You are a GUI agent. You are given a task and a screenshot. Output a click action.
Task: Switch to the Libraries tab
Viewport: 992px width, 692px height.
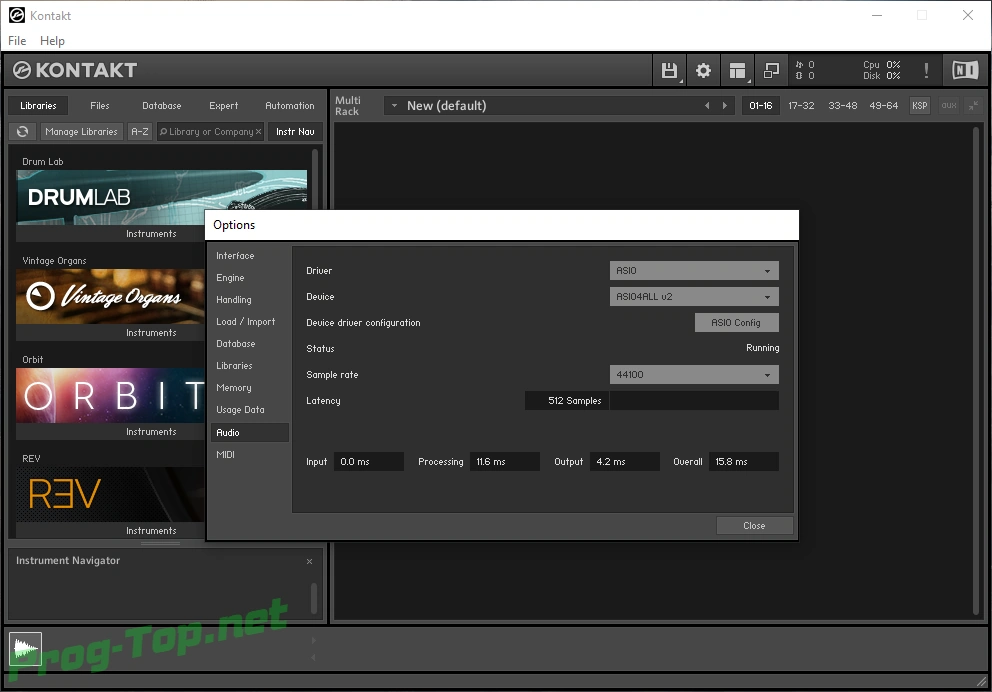coord(39,106)
